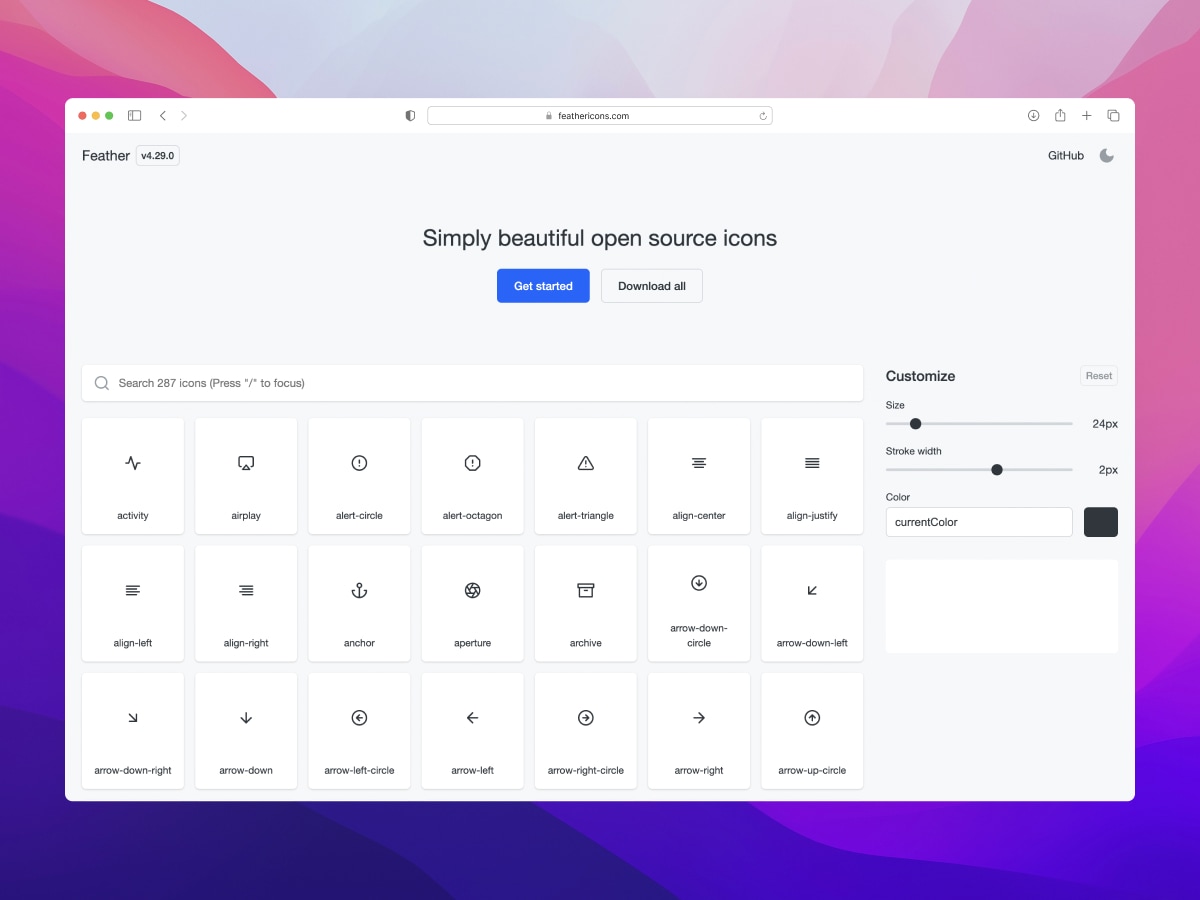Click the arrow-up-circle icon
The image size is (1200, 900).
811,730
